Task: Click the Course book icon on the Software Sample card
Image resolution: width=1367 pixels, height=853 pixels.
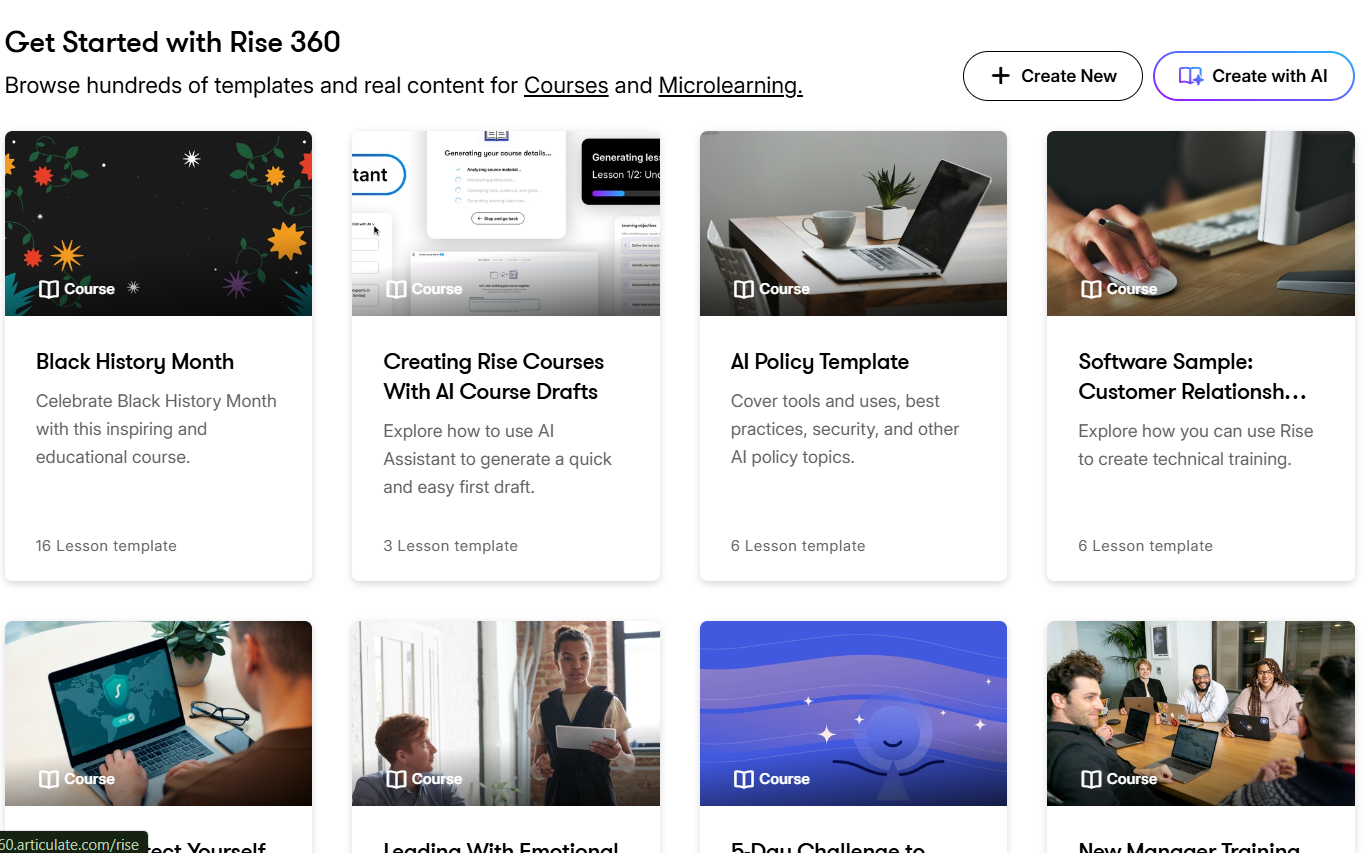Action: 1091,289
